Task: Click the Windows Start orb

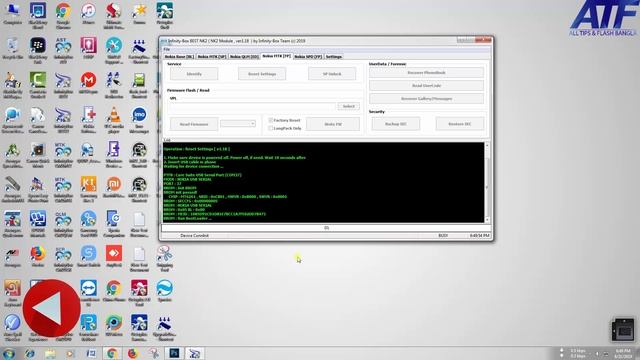Action: pyautogui.click(x=9, y=353)
